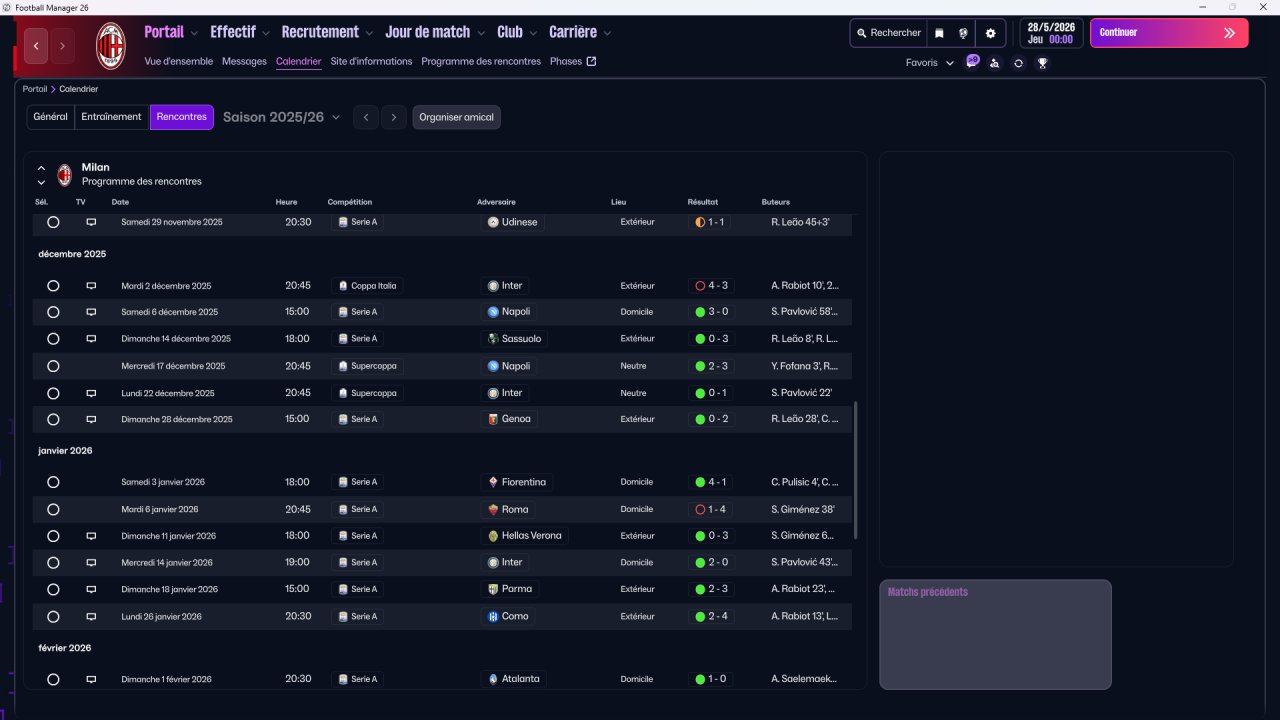Go back using the left arrow navigation button
The width and height of the screenshot is (1280, 720).
click(x=36, y=46)
